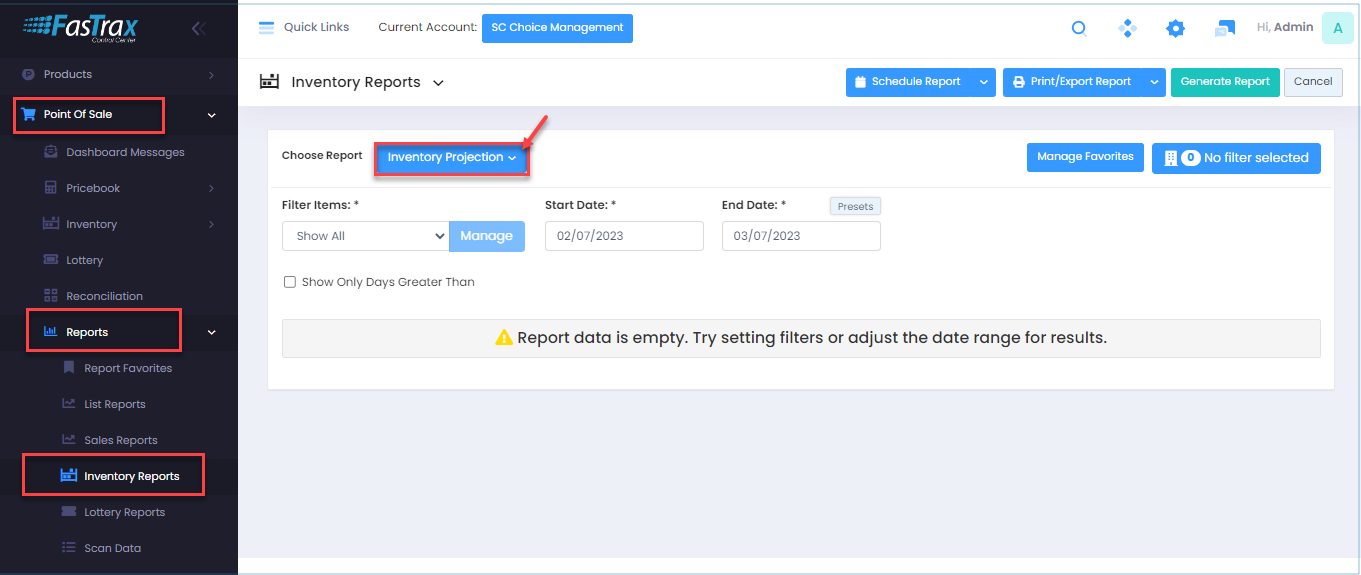Open the Filter Items Show All dropdown
The width and height of the screenshot is (1361, 575).
pos(365,236)
